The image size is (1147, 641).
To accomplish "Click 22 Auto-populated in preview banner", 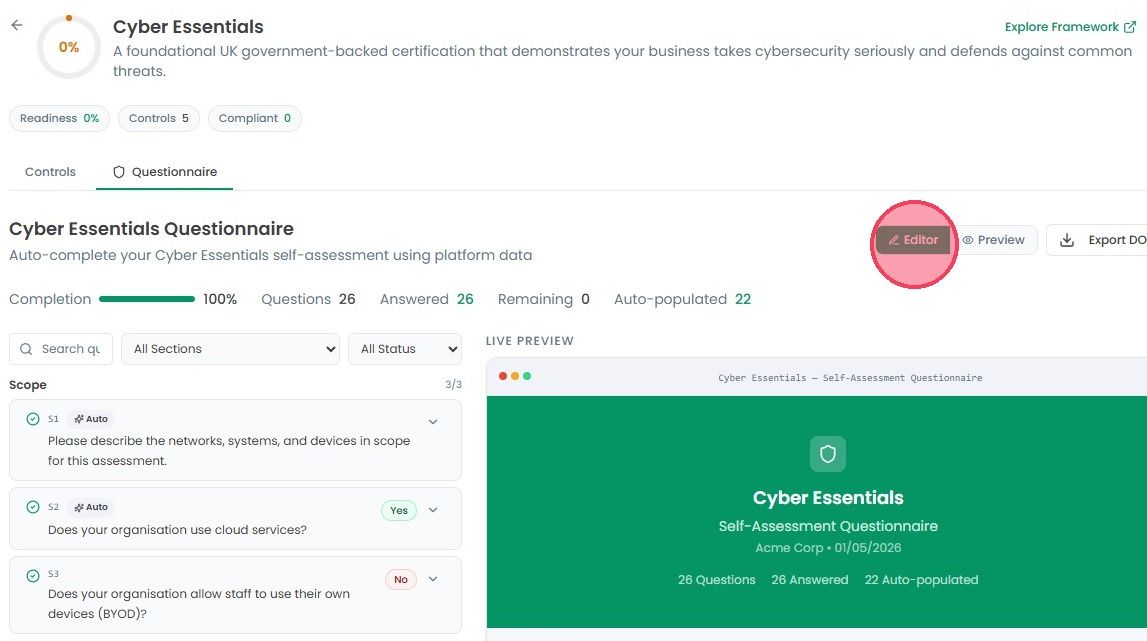I will [x=921, y=580].
